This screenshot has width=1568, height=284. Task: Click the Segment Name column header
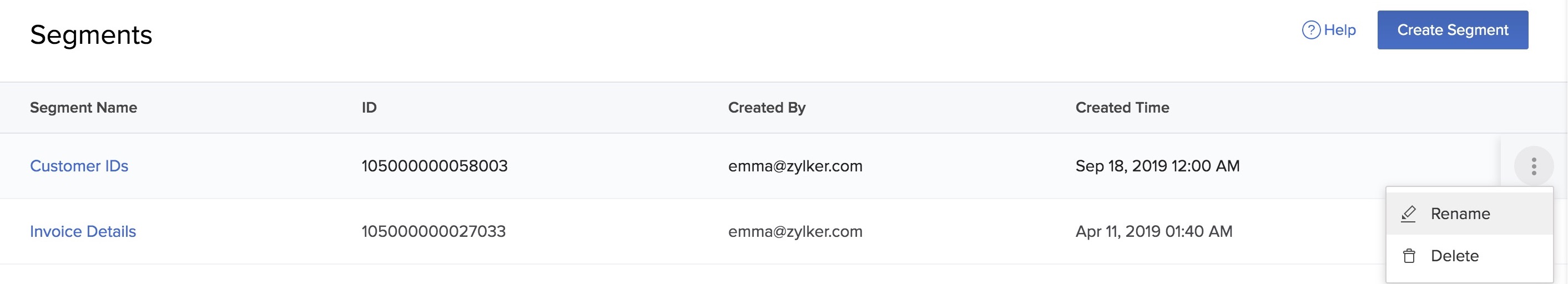click(x=83, y=108)
